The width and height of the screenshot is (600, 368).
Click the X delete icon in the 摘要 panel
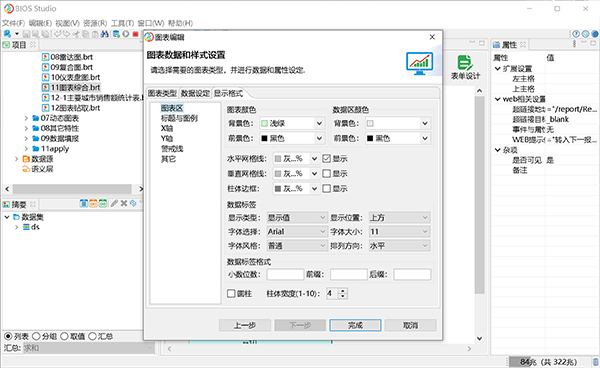point(124,204)
